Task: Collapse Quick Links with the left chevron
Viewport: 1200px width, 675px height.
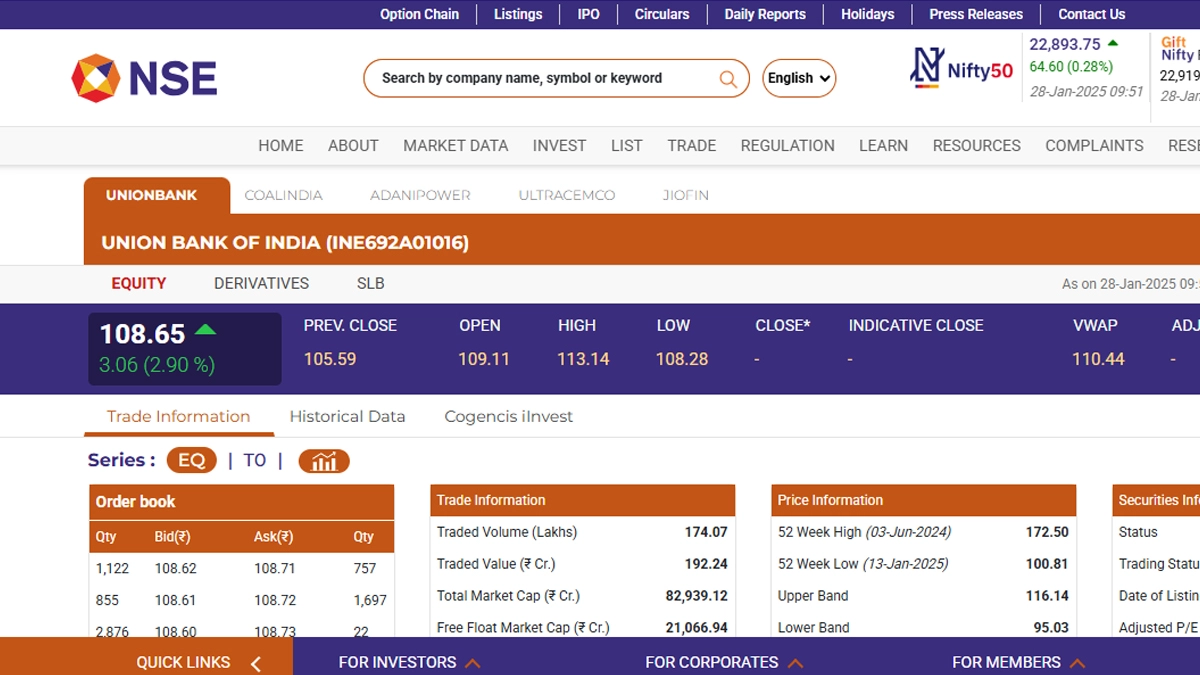Action: click(x=256, y=663)
